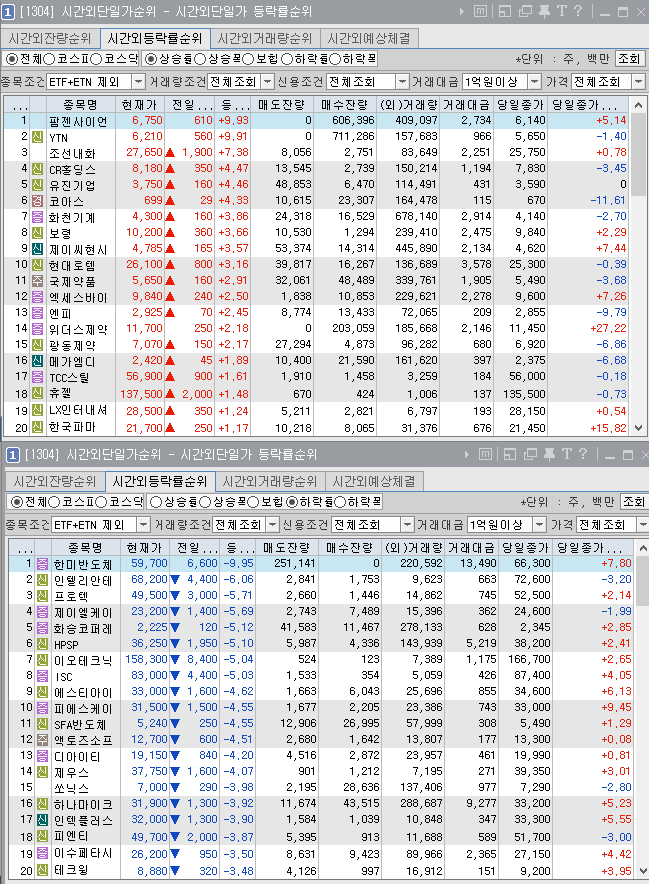Viewport: 649px width, 884px height.
Task: Select the 전체 radio in the losers window
Action: coord(17,502)
